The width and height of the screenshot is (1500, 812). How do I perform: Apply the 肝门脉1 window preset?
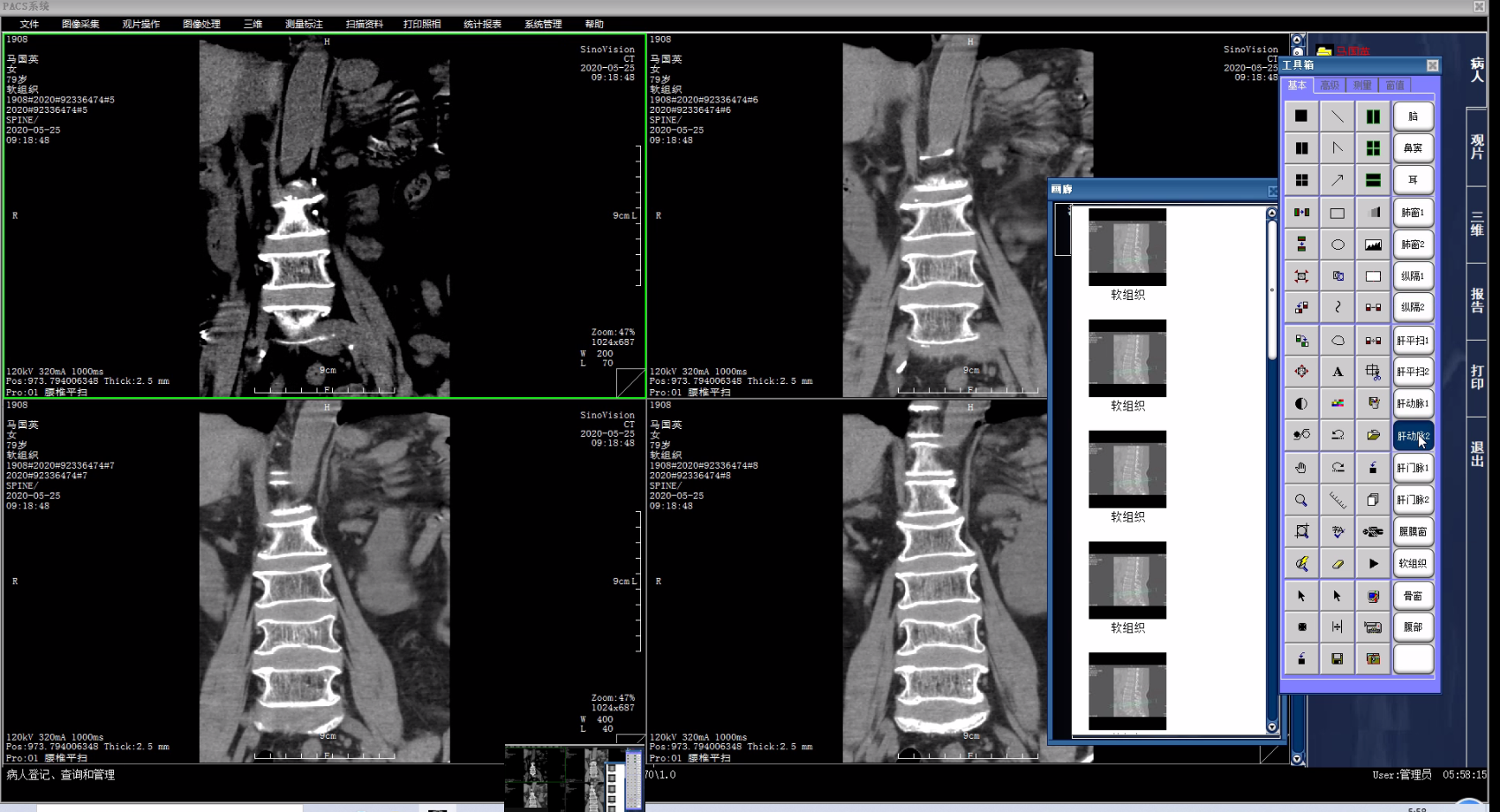point(1413,468)
